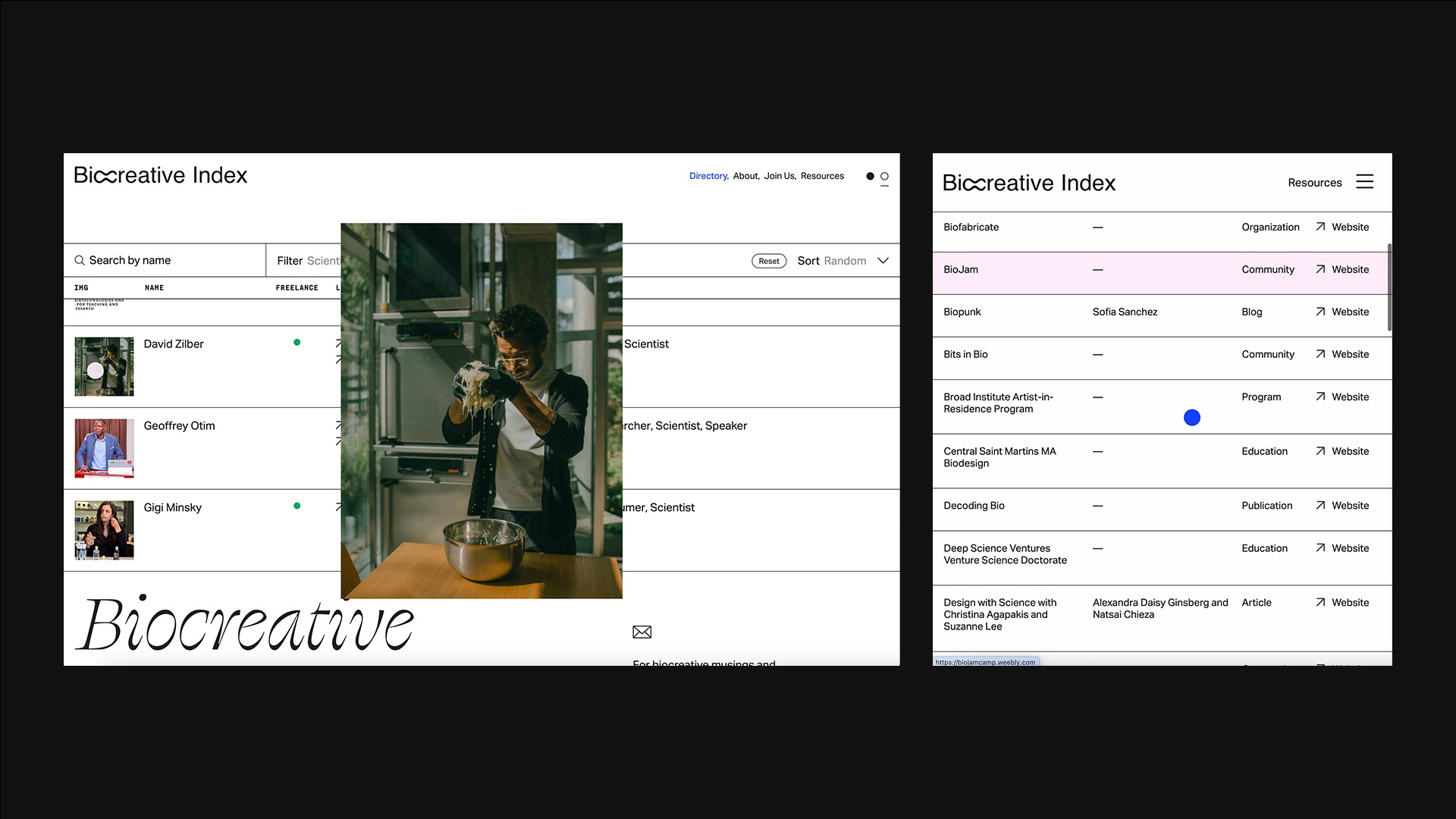This screenshot has height=819, width=1456.
Task: Click Deep Science Ventures Venture Science Doctorate
Action: pyautogui.click(x=1005, y=554)
